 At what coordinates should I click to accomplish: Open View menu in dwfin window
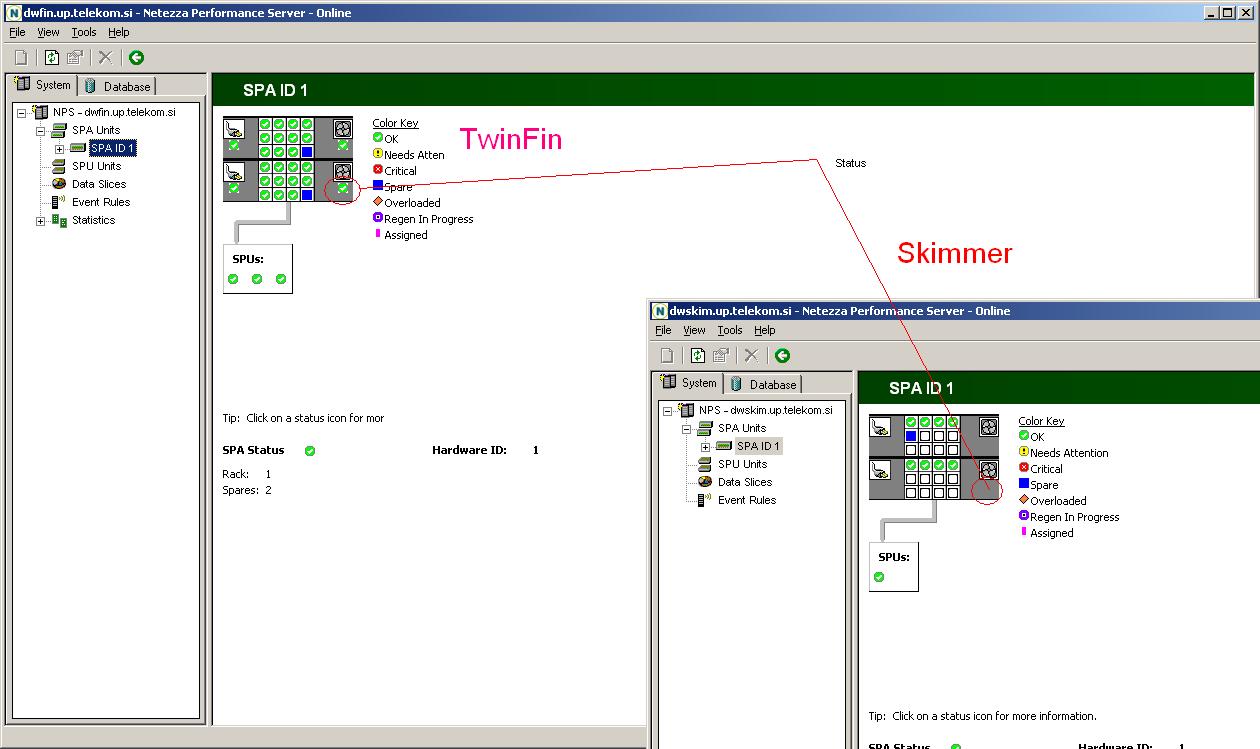(x=48, y=32)
